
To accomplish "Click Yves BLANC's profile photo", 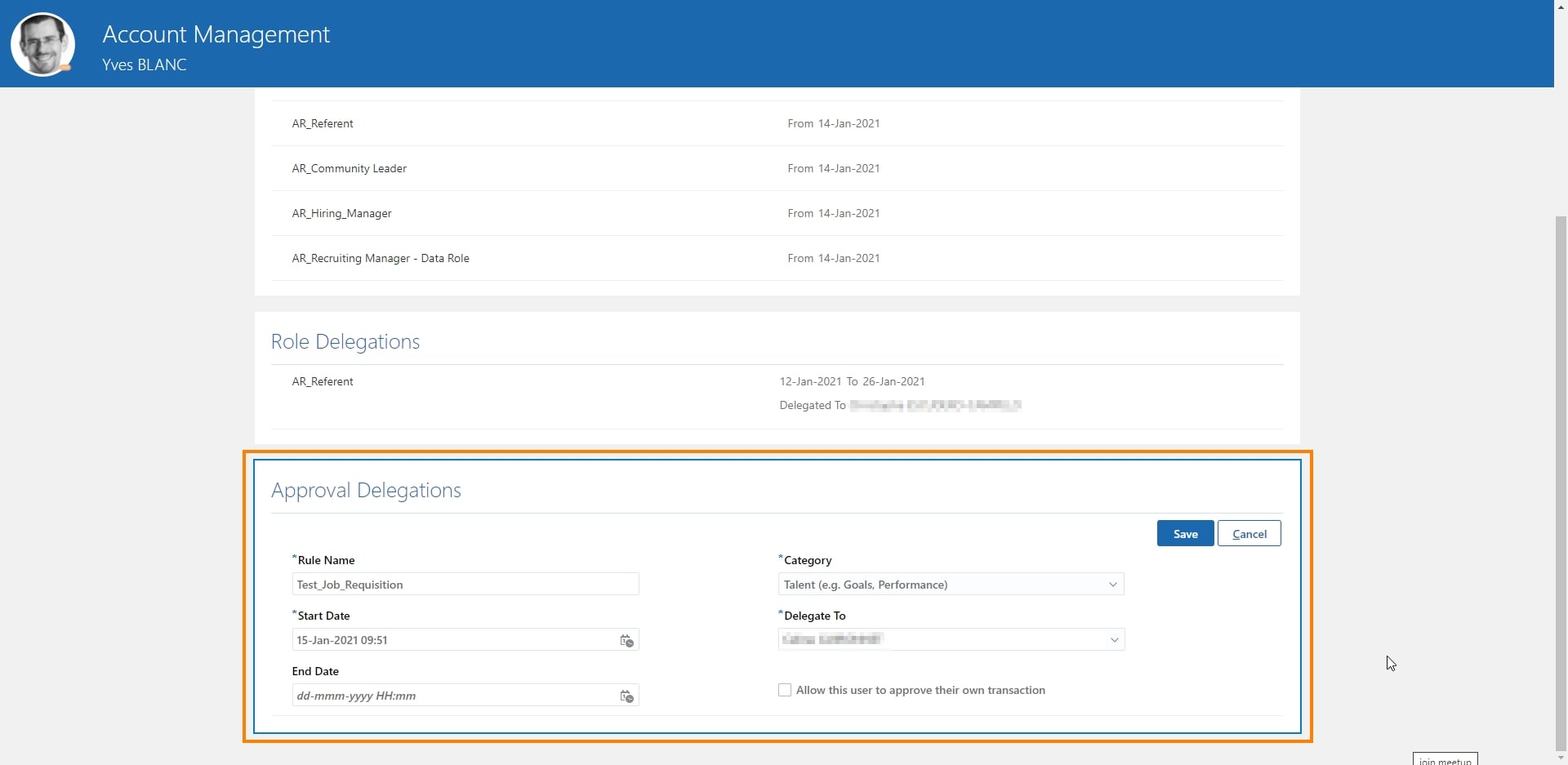I will (x=42, y=44).
